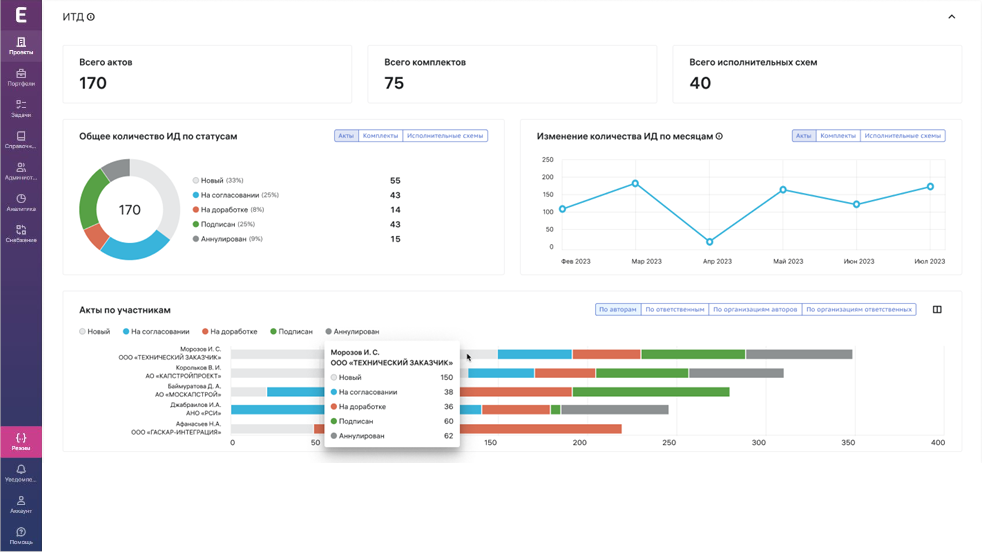Toggle the Новый legend item in bar chart
Viewport: 982px width, 552px height.
95,331
